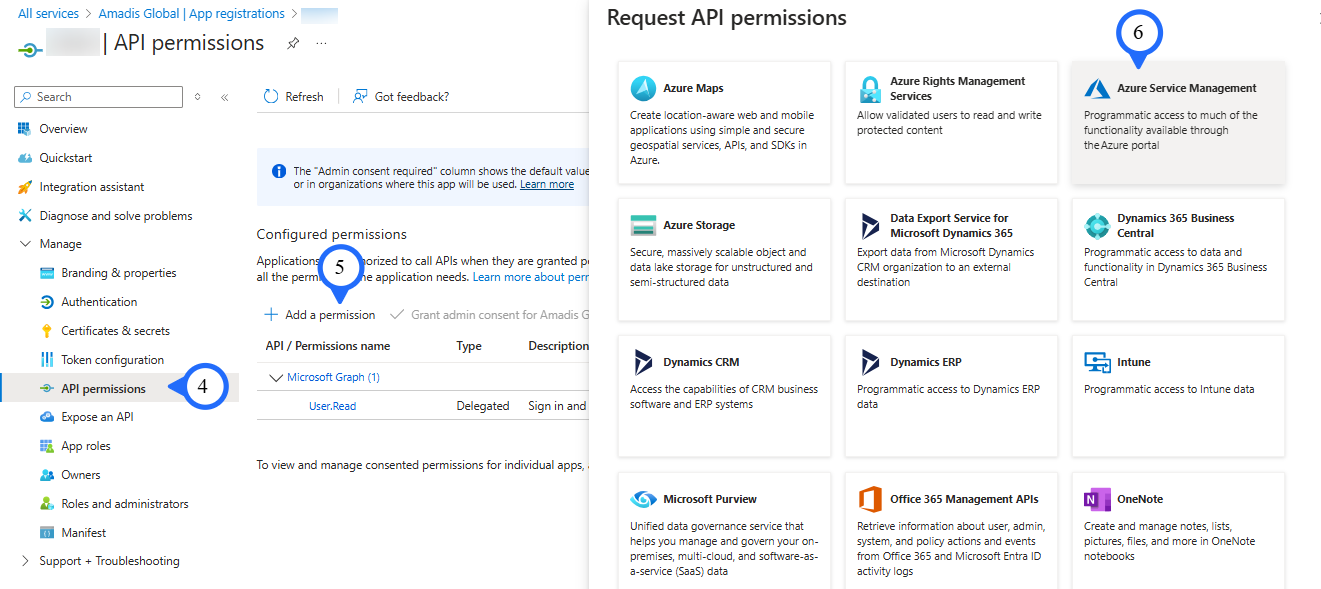Click the Learn more link in info banner
The height and width of the screenshot is (589, 1321).
pos(547,184)
